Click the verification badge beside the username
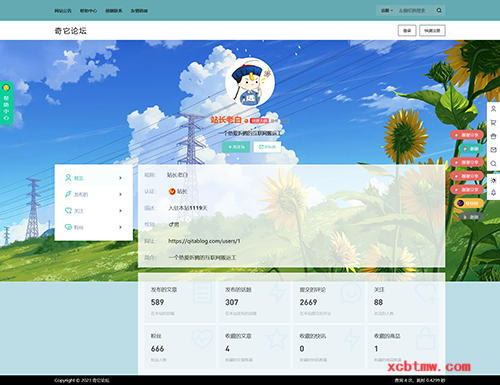The width and height of the screenshot is (500, 385). 246,121
